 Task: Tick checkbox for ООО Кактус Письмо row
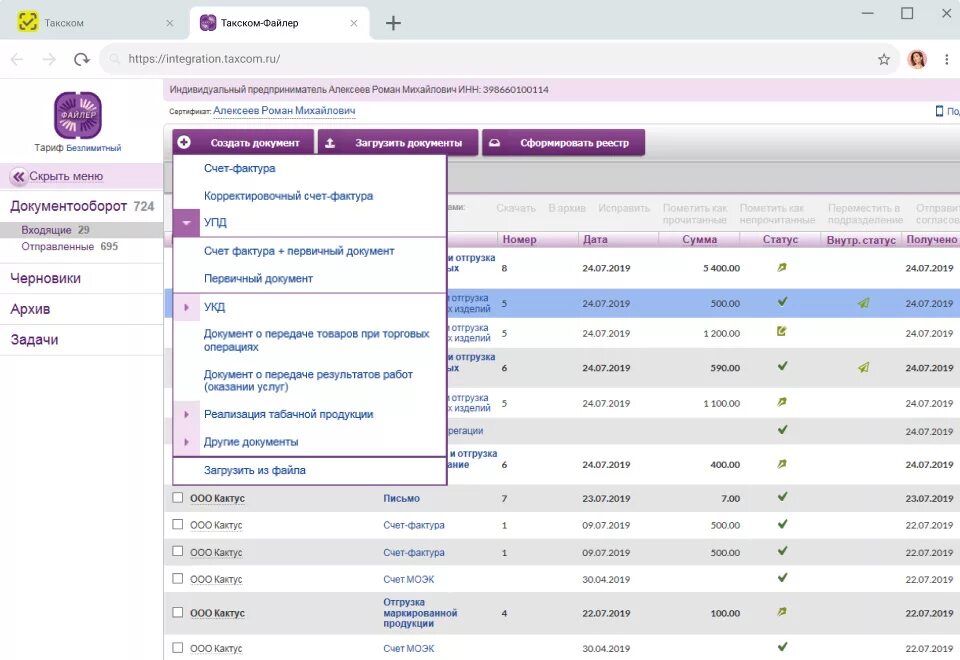pyautogui.click(x=178, y=497)
